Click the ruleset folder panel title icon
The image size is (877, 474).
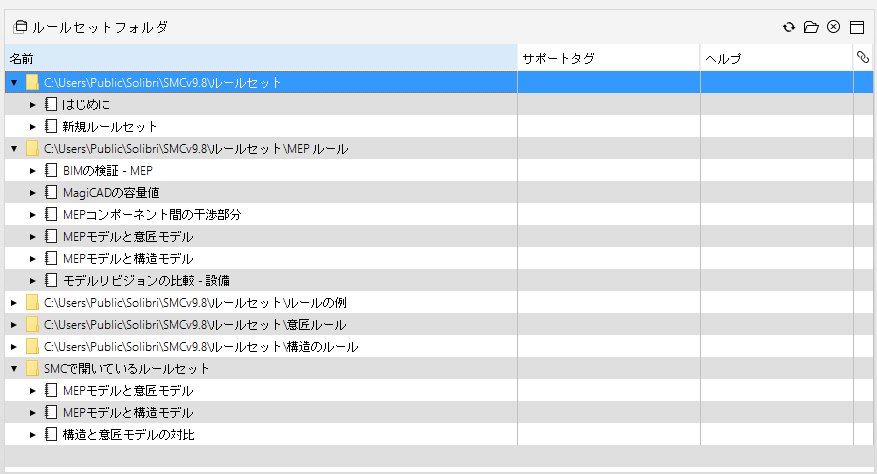20,27
